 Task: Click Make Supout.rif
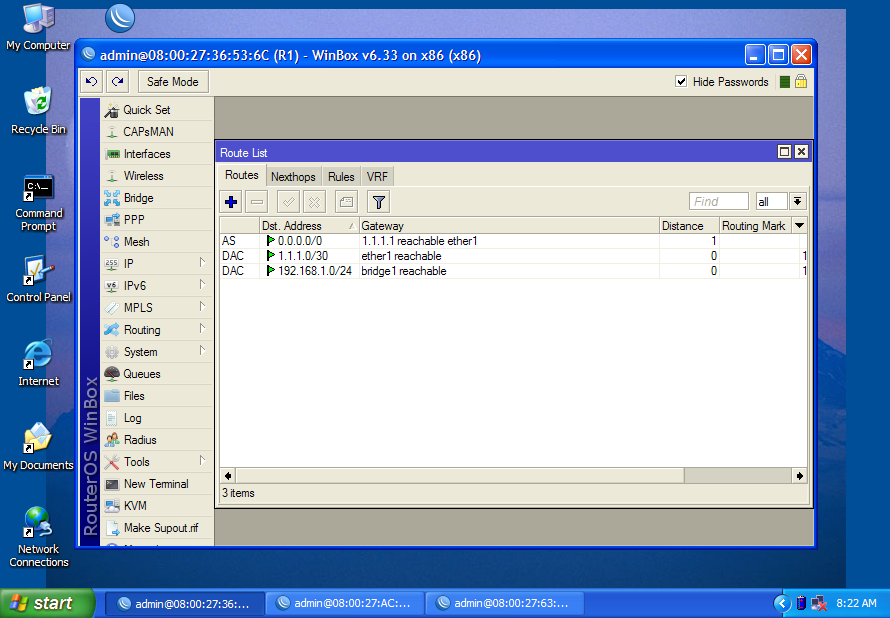click(157, 528)
